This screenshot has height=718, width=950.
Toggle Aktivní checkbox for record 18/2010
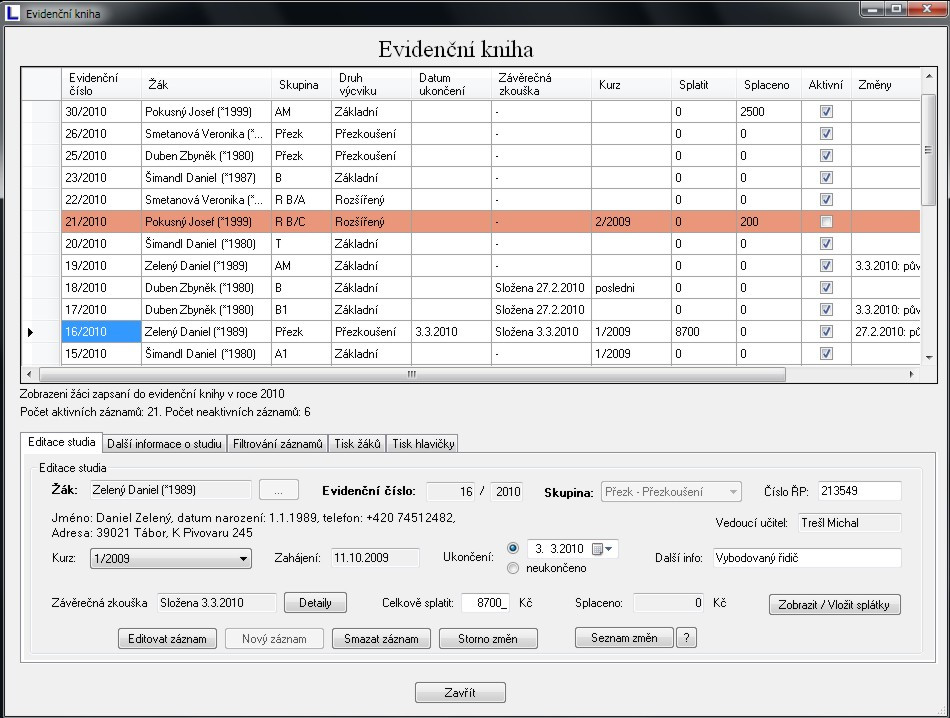[x=826, y=288]
